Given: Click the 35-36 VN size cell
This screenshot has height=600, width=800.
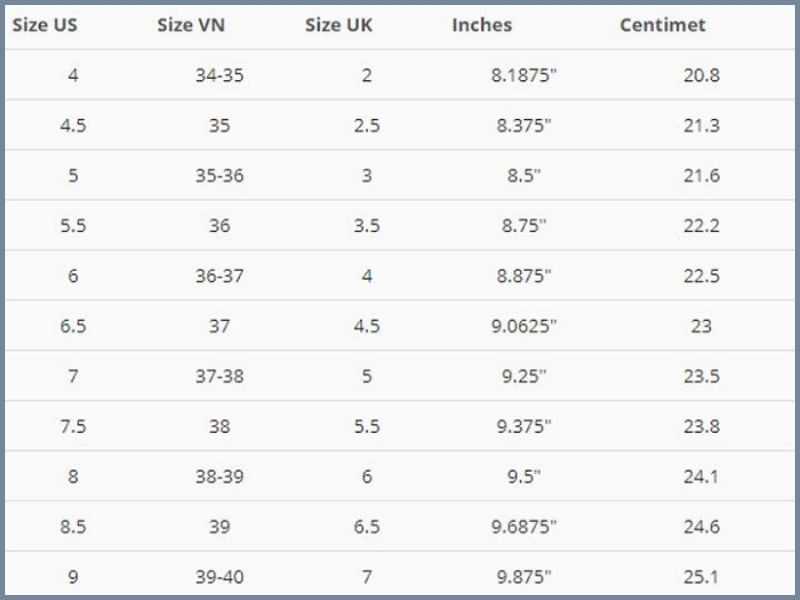Looking at the screenshot, I should [x=219, y=176].
